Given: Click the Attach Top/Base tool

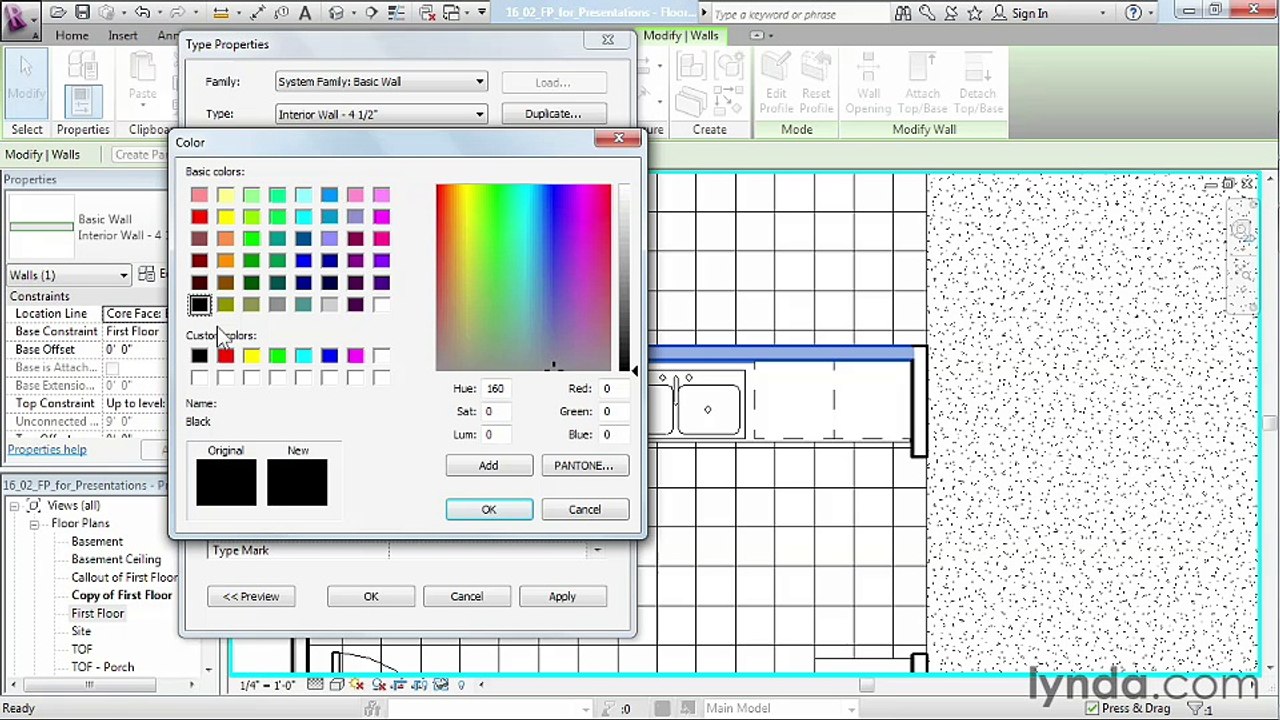Looking at the screenshot, I should tap(922, 83).
